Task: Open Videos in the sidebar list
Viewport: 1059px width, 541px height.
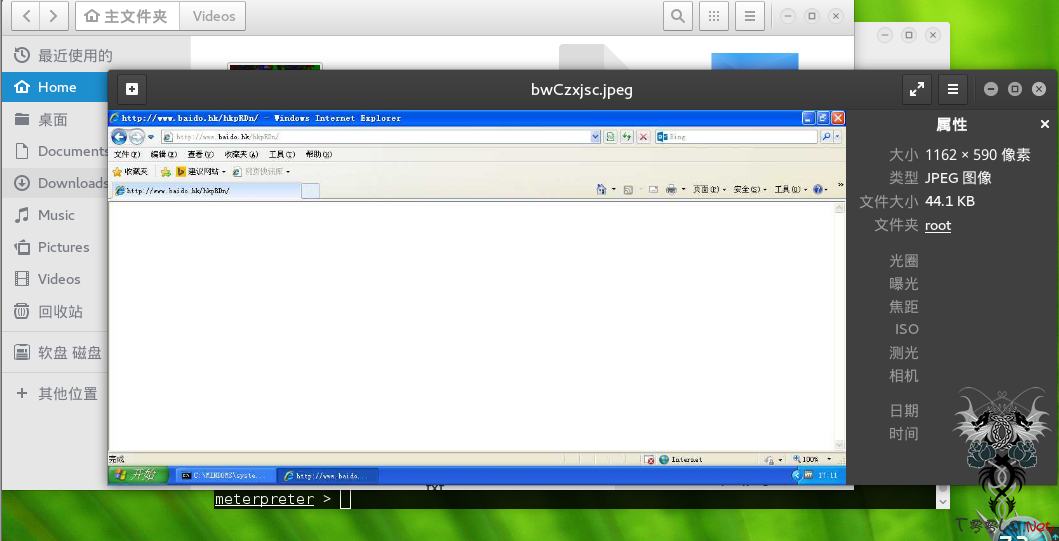Action: [55, 279]
